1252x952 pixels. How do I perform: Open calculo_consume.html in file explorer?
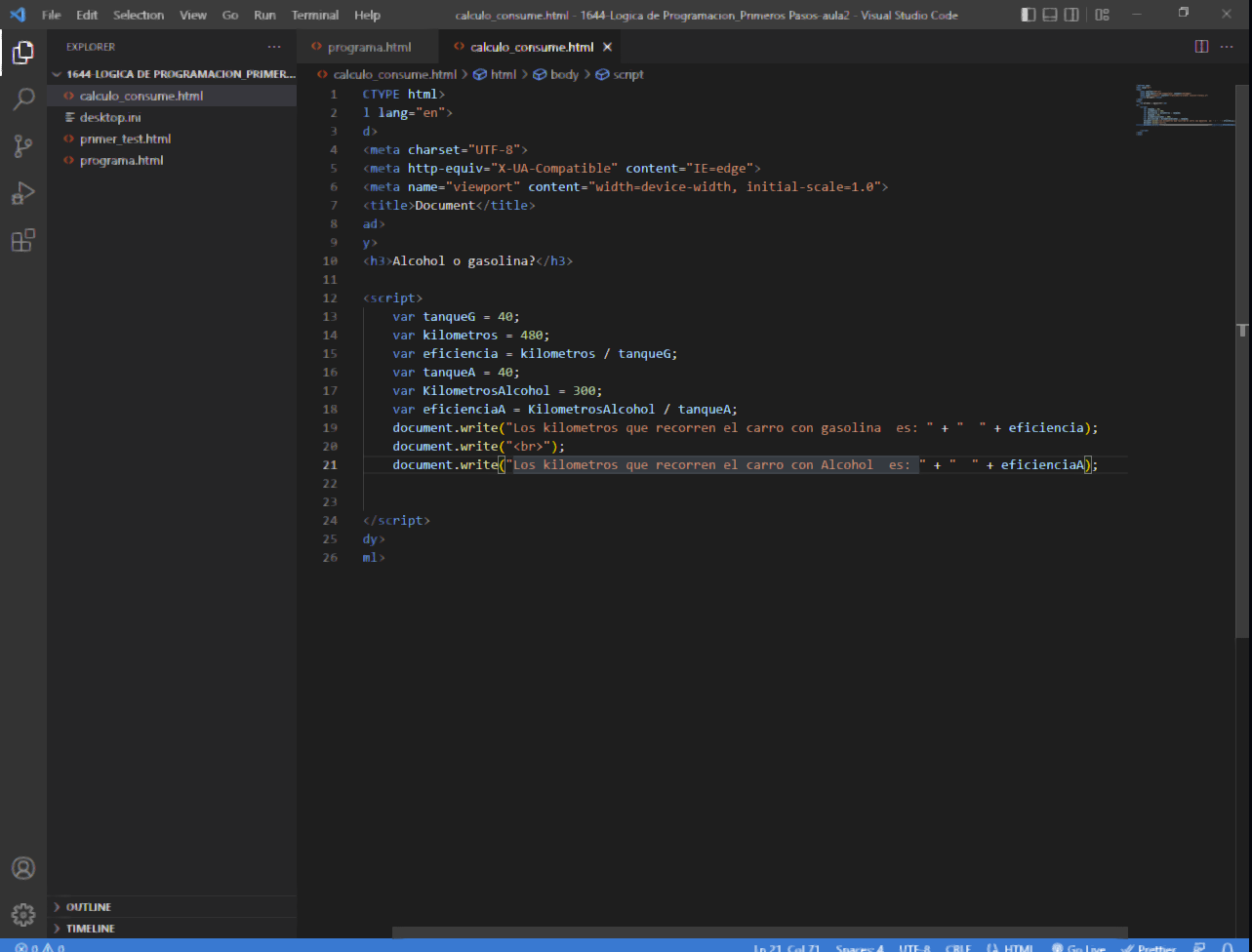(172, 96)
